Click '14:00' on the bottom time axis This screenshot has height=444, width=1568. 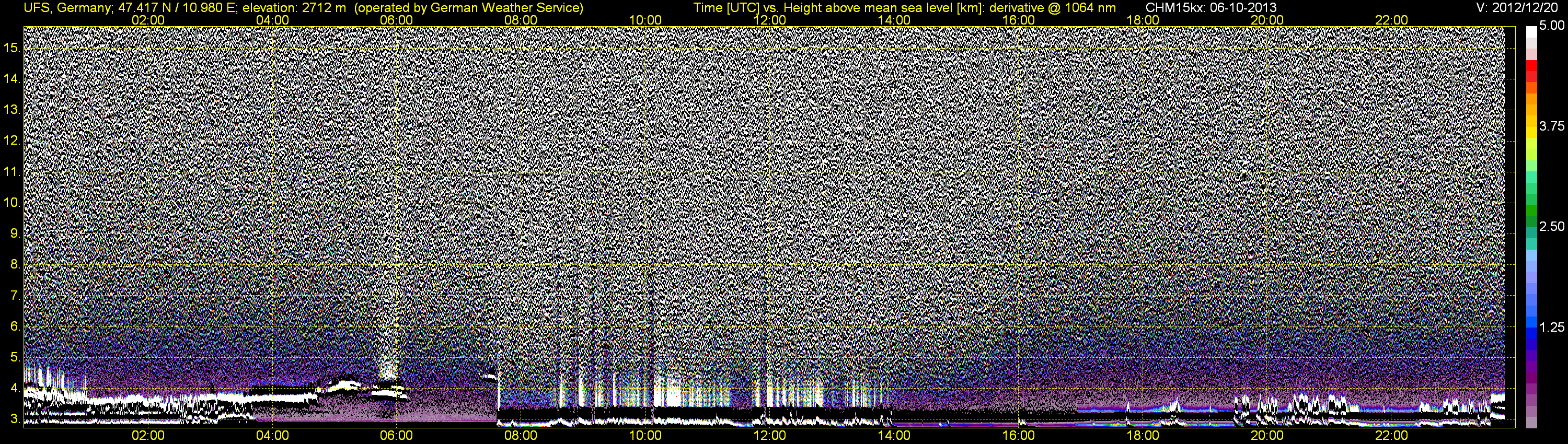[x=894, y=436]
